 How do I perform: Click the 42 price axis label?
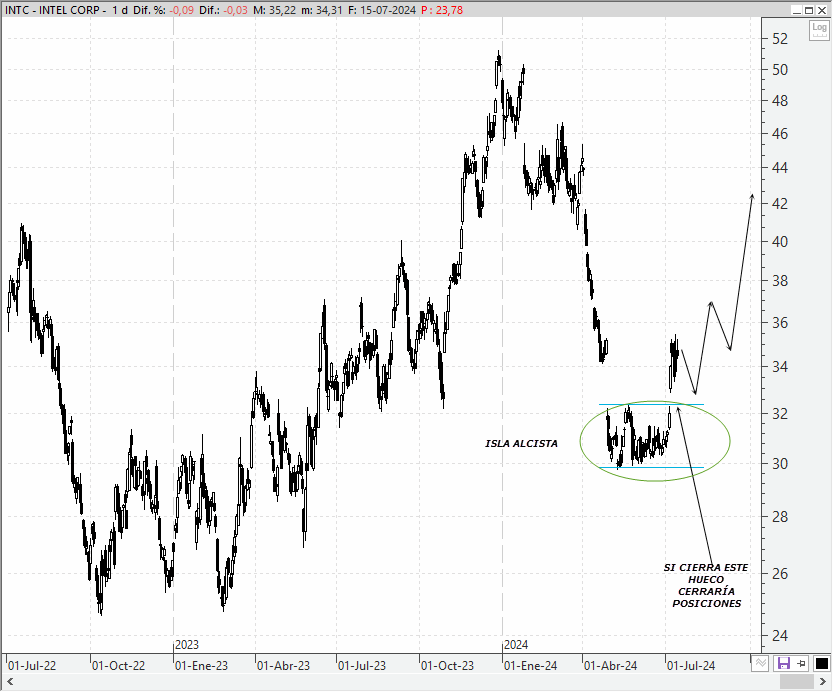[780, 203]
